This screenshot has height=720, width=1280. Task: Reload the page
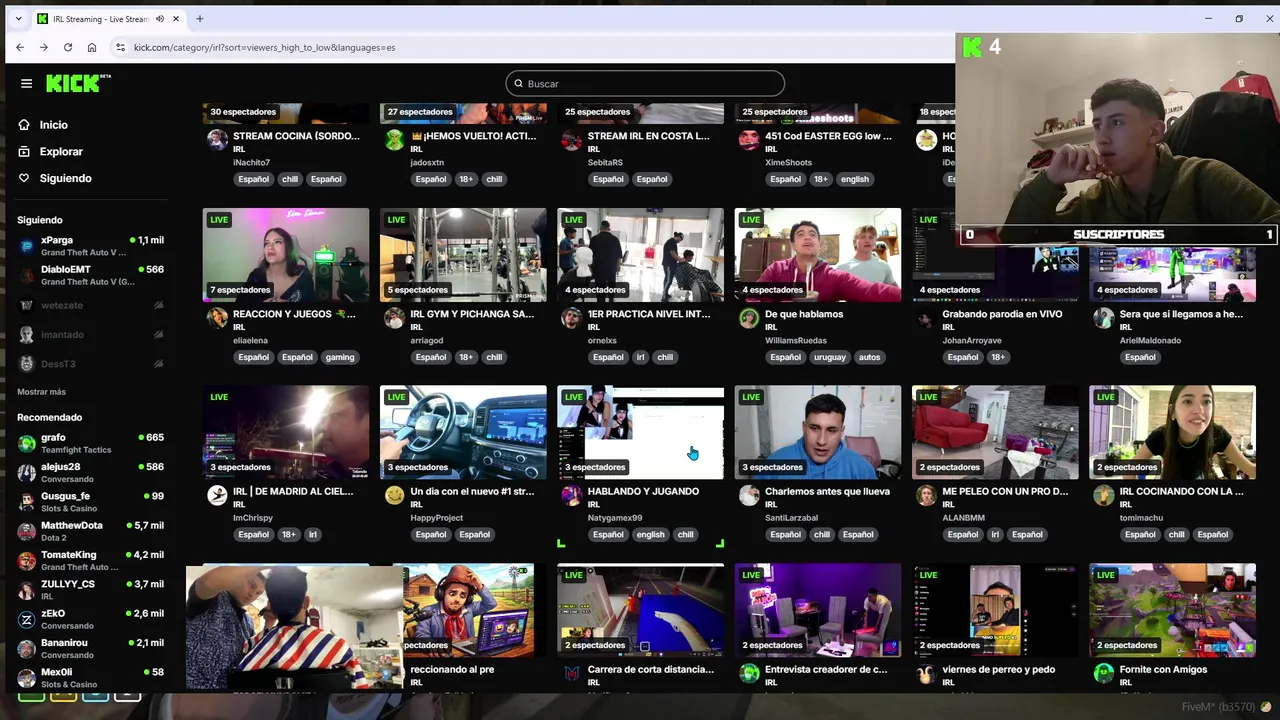(x=68, y=47)
